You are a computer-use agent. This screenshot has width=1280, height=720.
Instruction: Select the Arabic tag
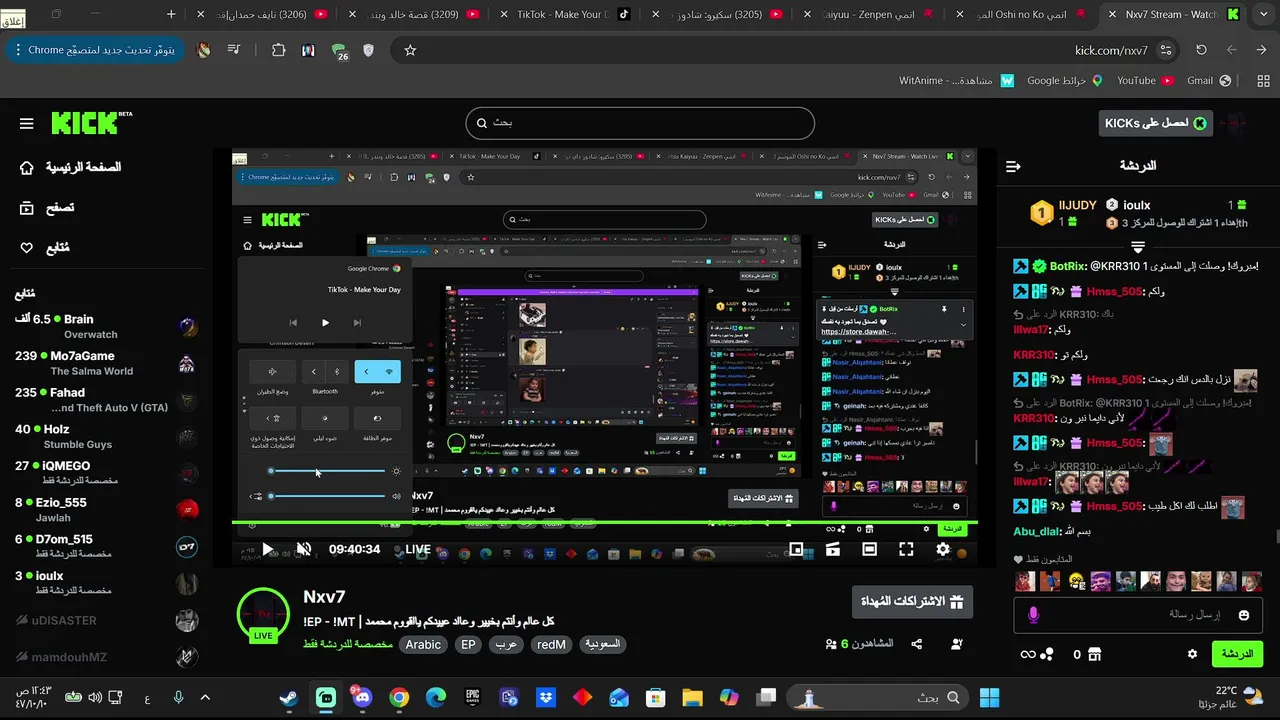coord(423,645)
